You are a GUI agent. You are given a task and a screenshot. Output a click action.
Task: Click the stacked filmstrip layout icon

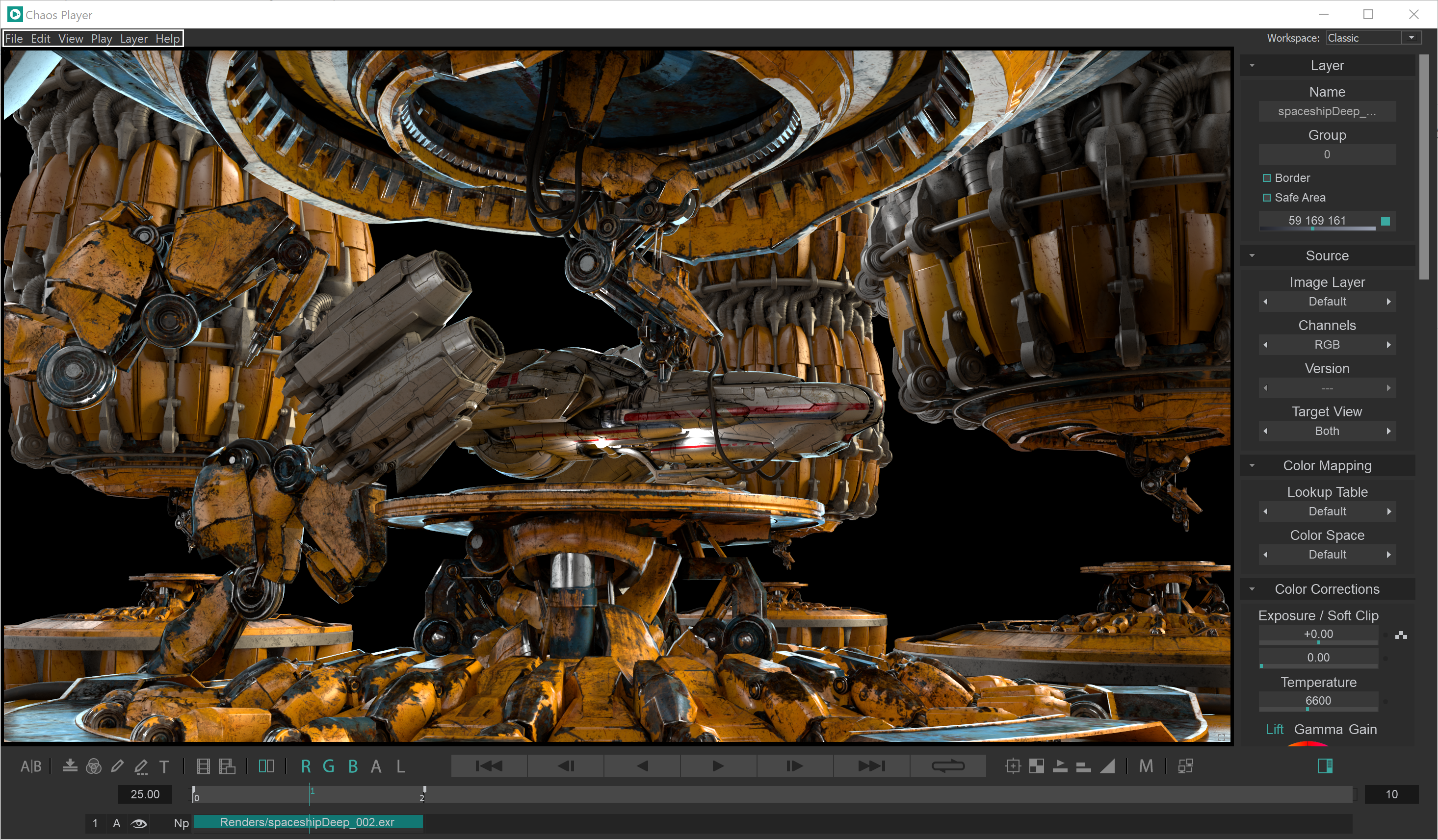[227, 766]
